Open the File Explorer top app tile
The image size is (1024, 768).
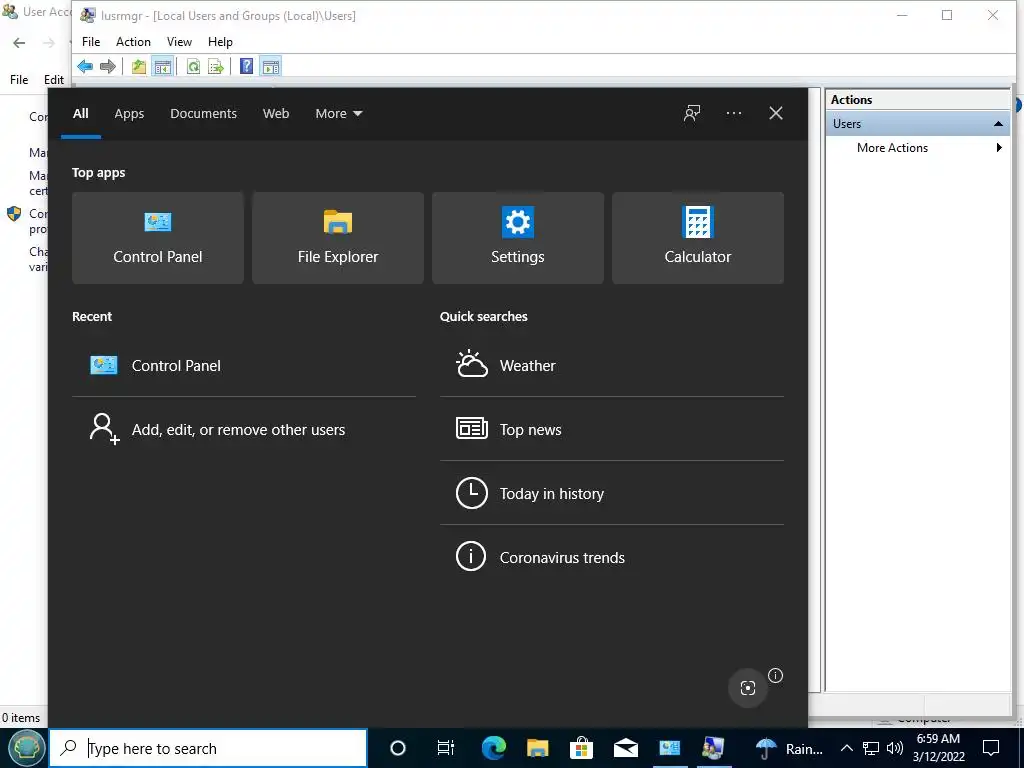point(338,238)
